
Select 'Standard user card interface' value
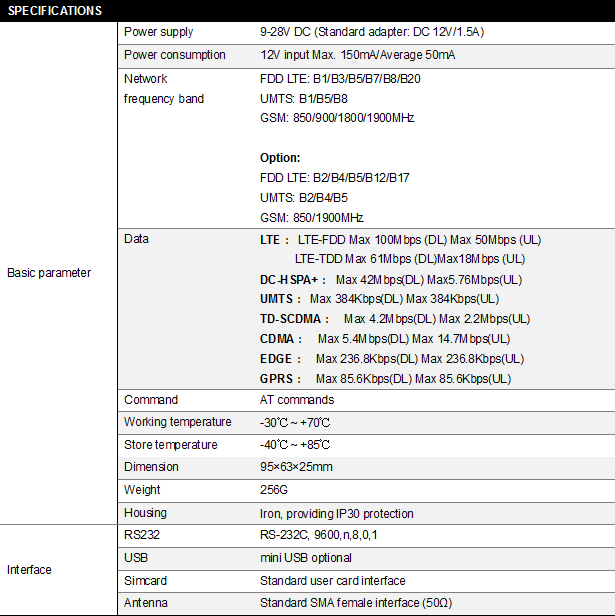(x=333, y=581)
